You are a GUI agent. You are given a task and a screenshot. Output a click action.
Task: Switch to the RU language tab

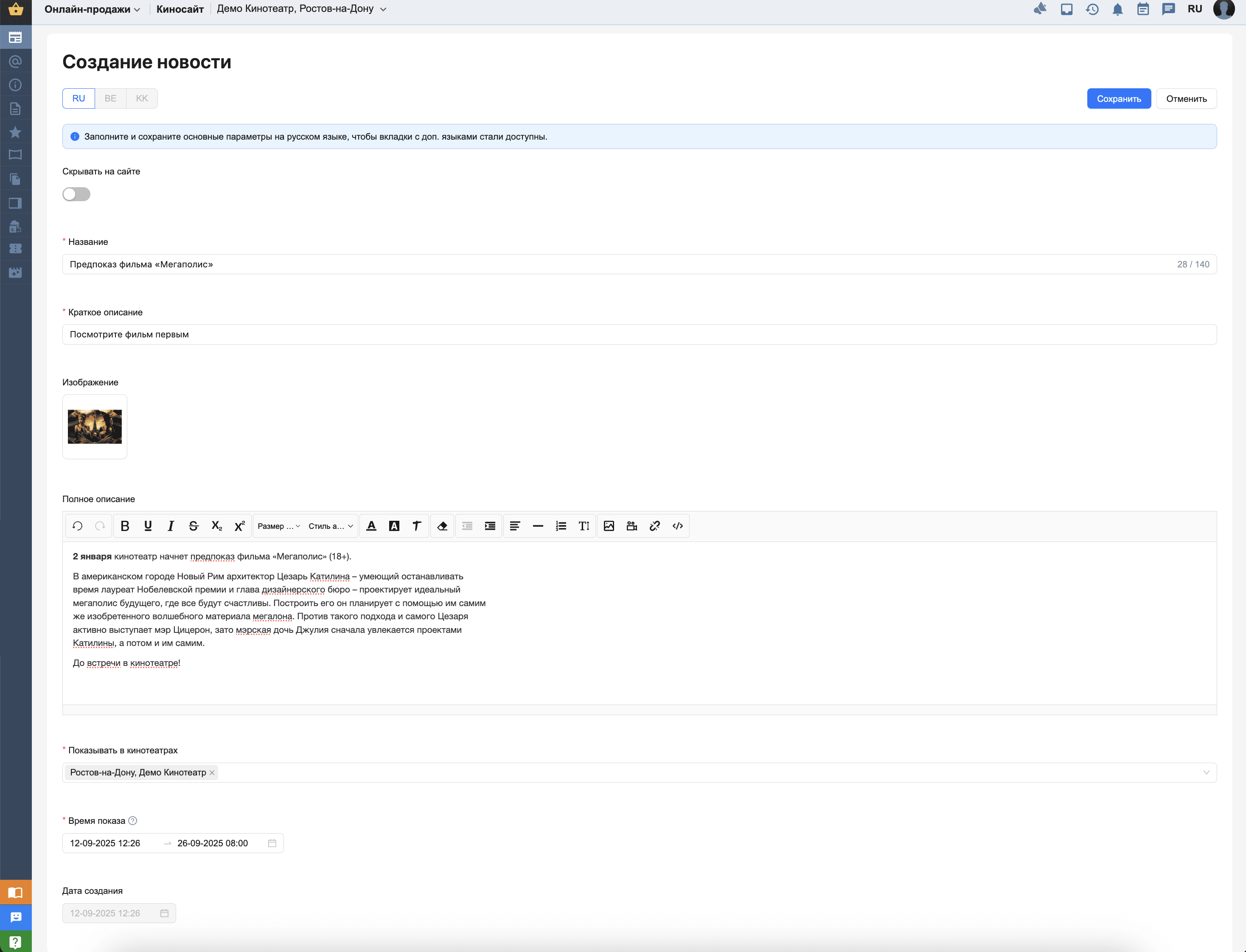[79, 98]
